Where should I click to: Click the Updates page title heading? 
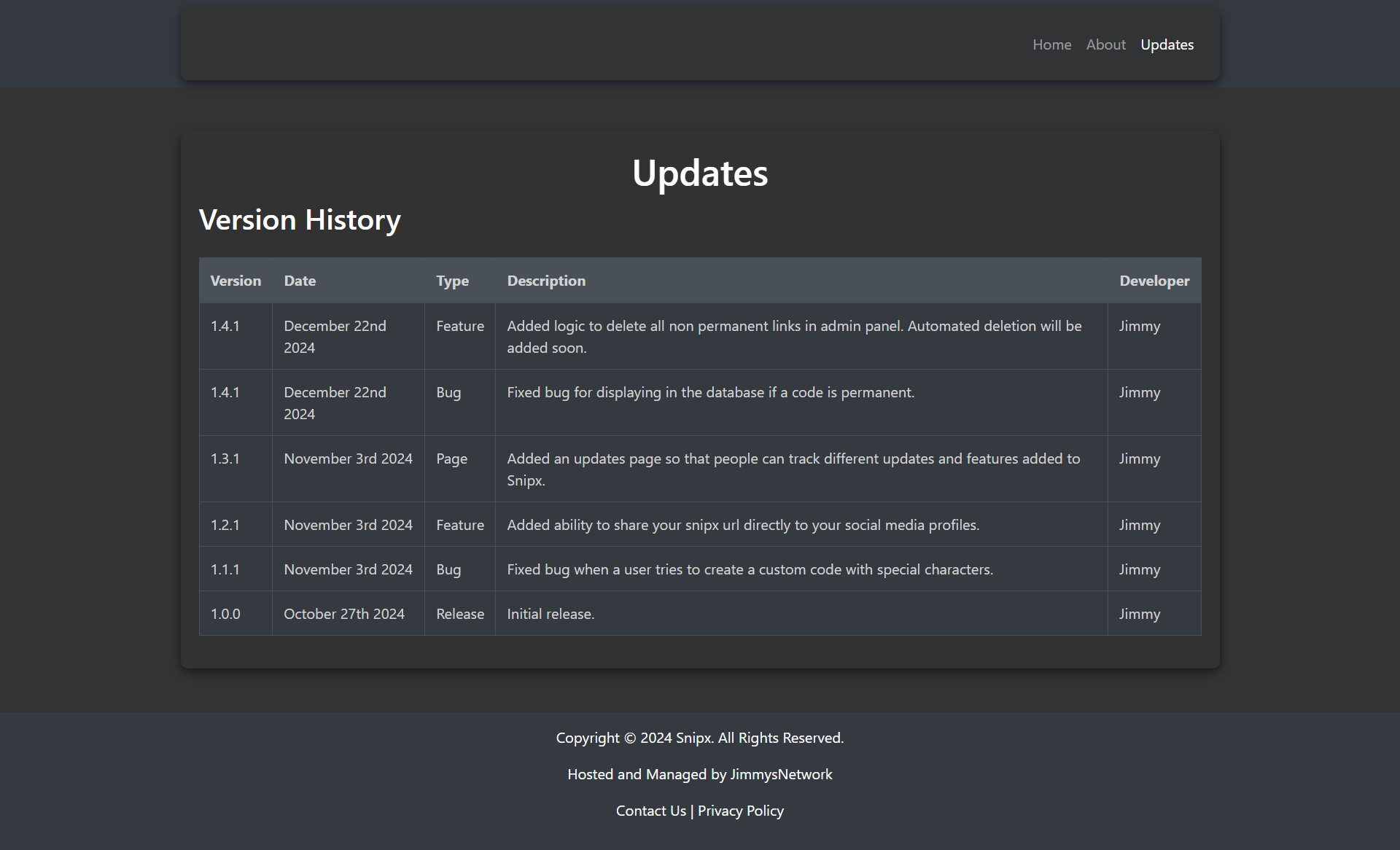click(700, 173)
